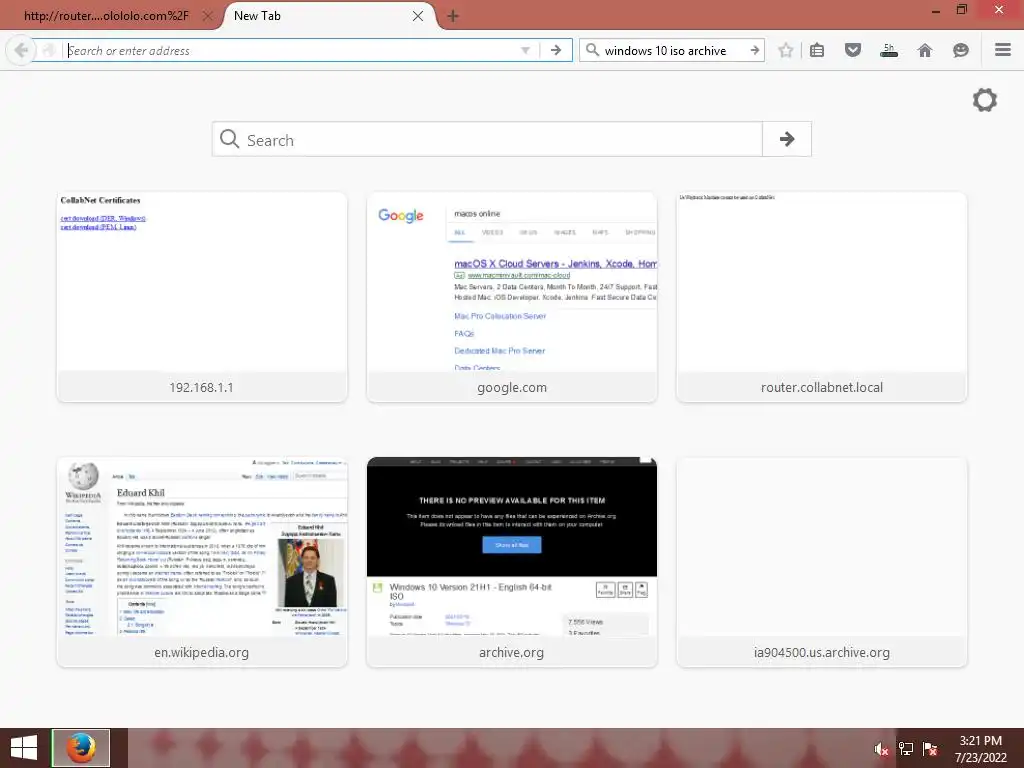Click the Windows Start button
This screenshot has height=768, width=1024.
(24, 748)
